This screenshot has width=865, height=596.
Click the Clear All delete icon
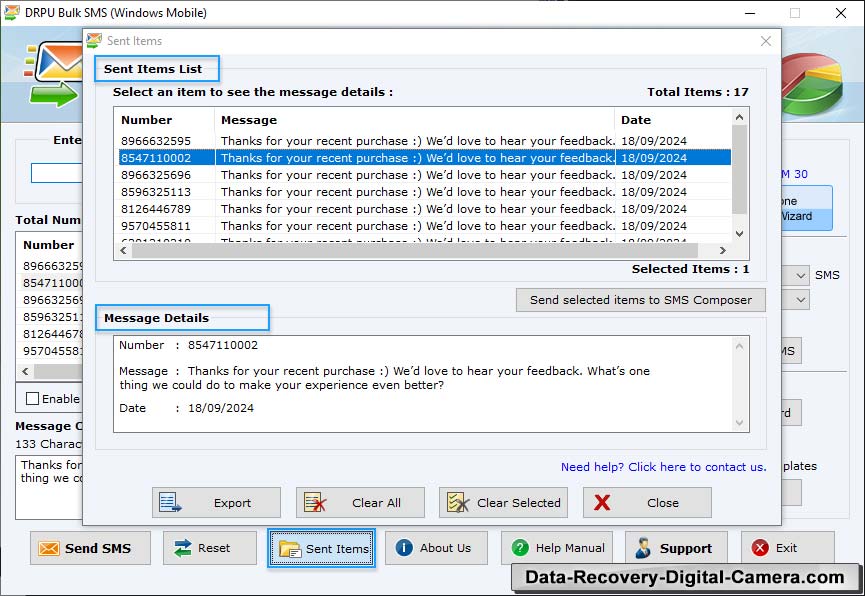tap(315, 502)
